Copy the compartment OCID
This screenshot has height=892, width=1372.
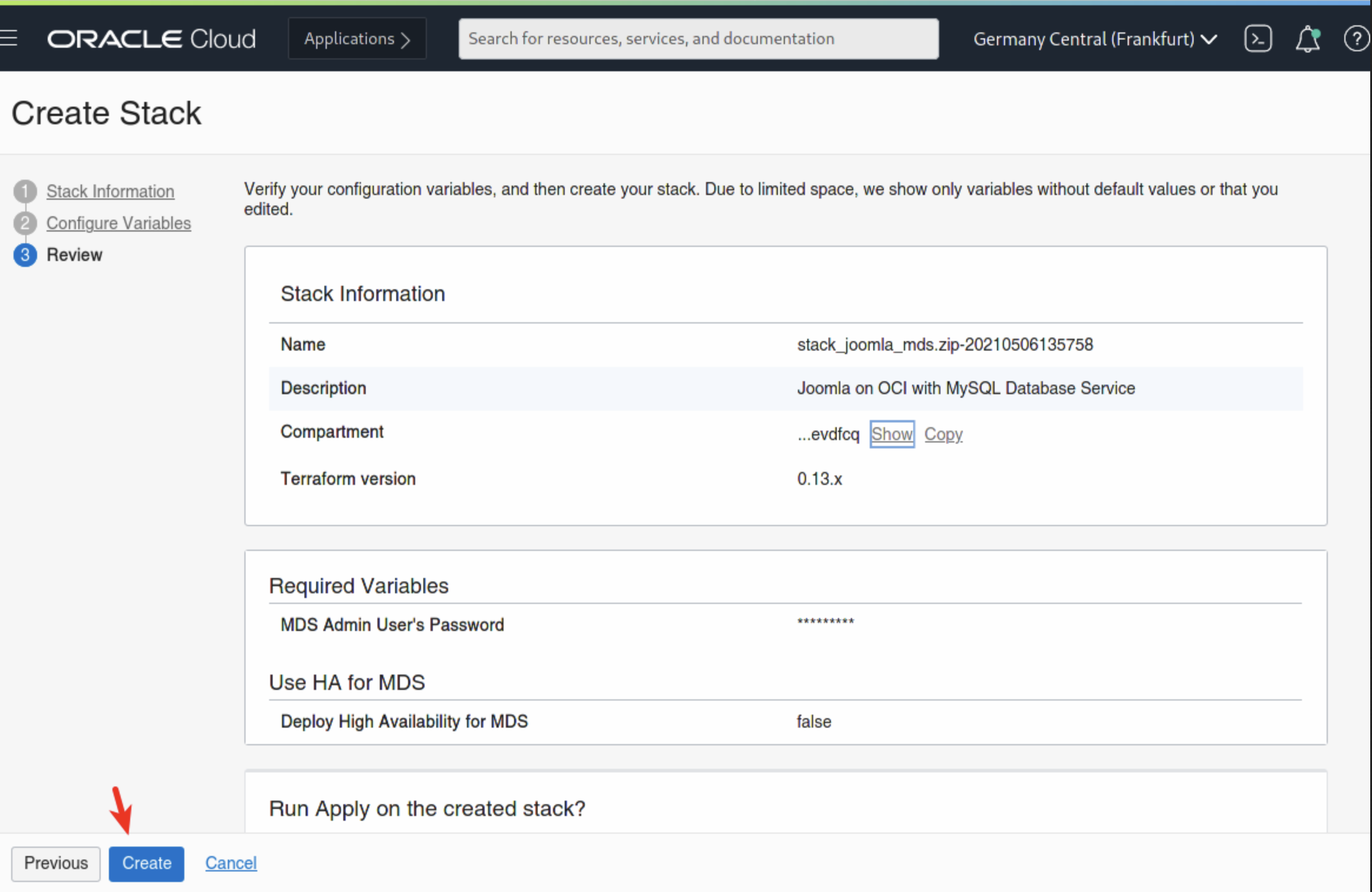coord(943,434)
